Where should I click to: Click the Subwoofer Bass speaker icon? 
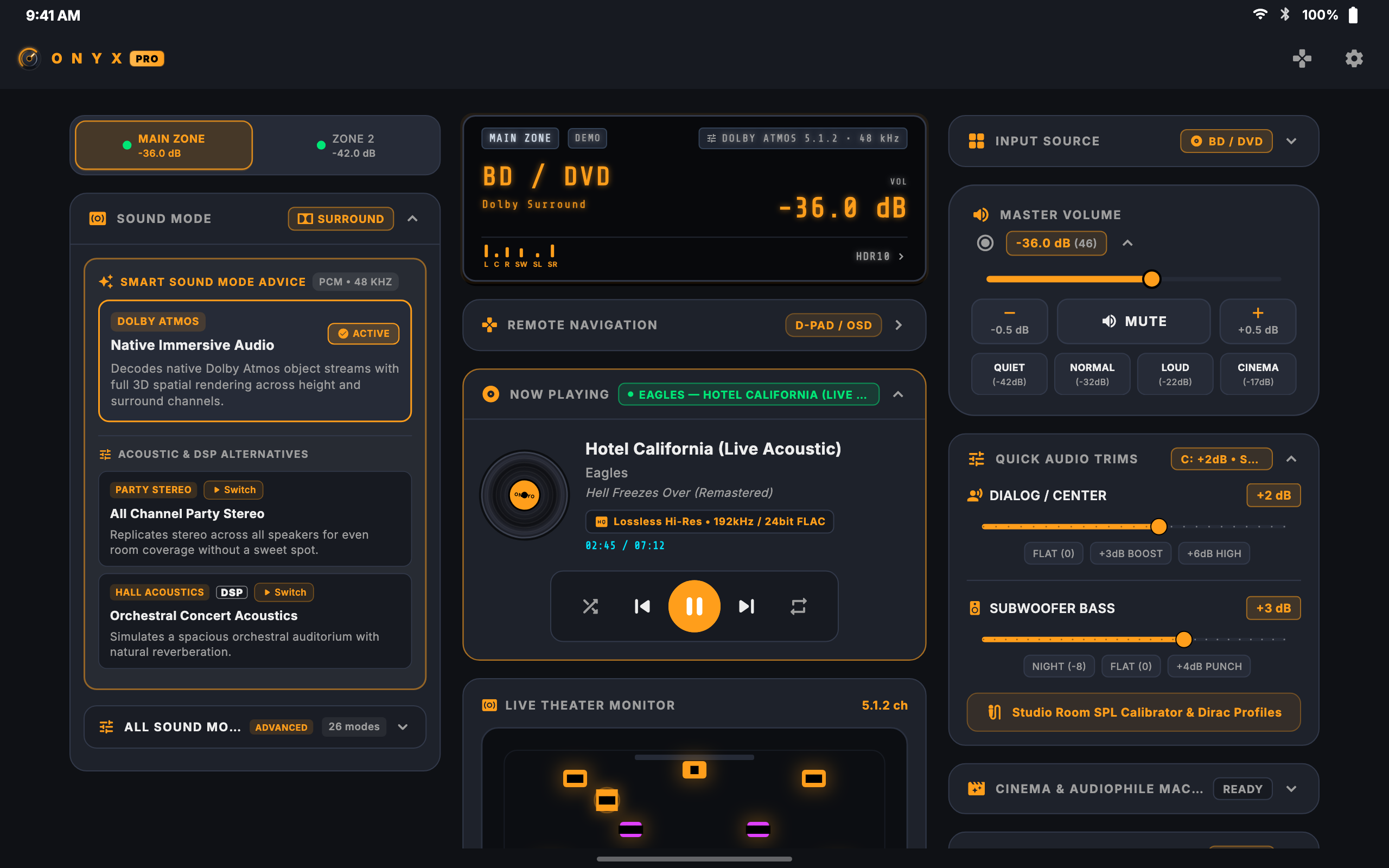[x=974, y=608]
